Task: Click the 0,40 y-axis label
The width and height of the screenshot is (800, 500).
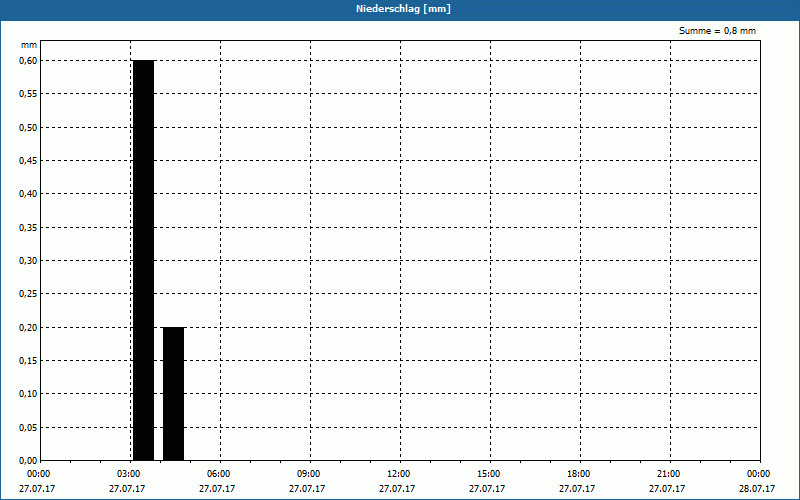Action: pyautogui.click(x=28, y=193)
